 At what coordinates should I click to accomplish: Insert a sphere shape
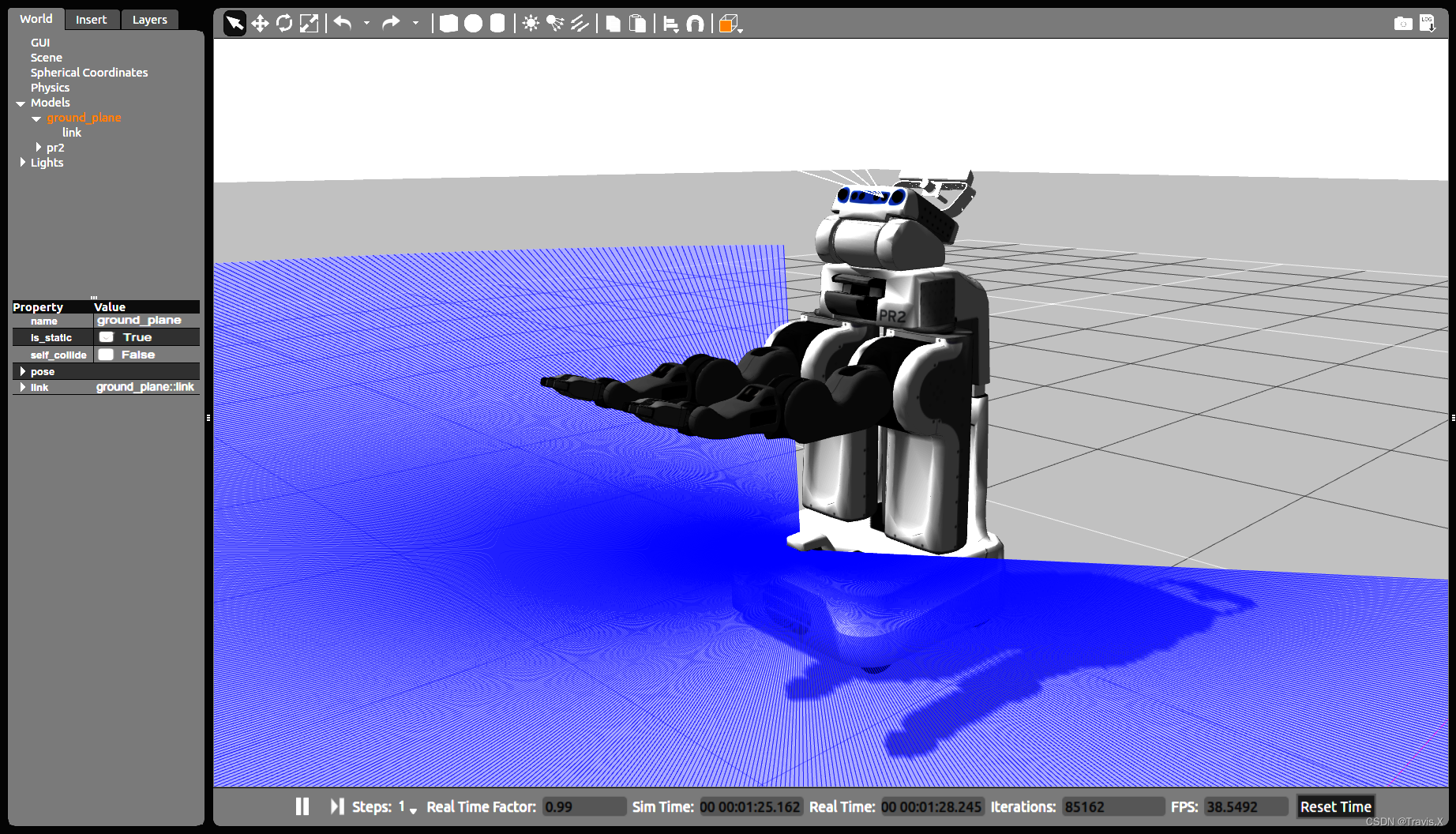473,24
